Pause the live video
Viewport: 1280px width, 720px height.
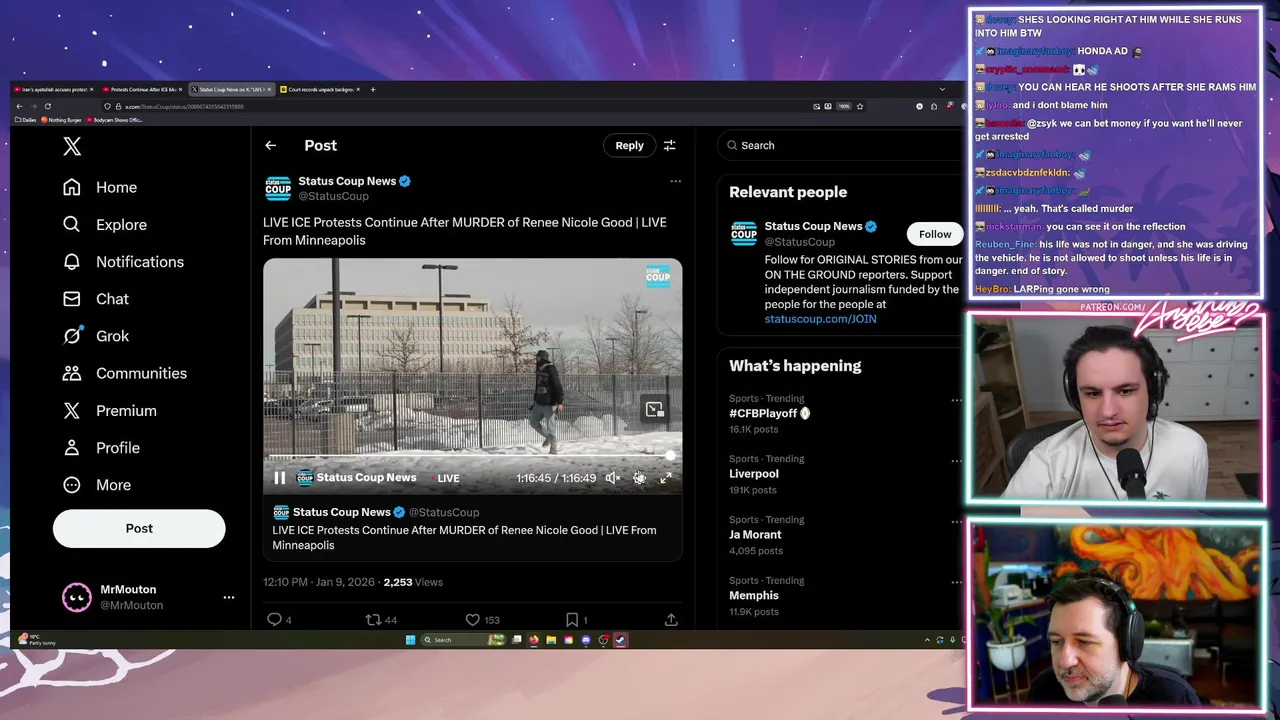[280, 478]
